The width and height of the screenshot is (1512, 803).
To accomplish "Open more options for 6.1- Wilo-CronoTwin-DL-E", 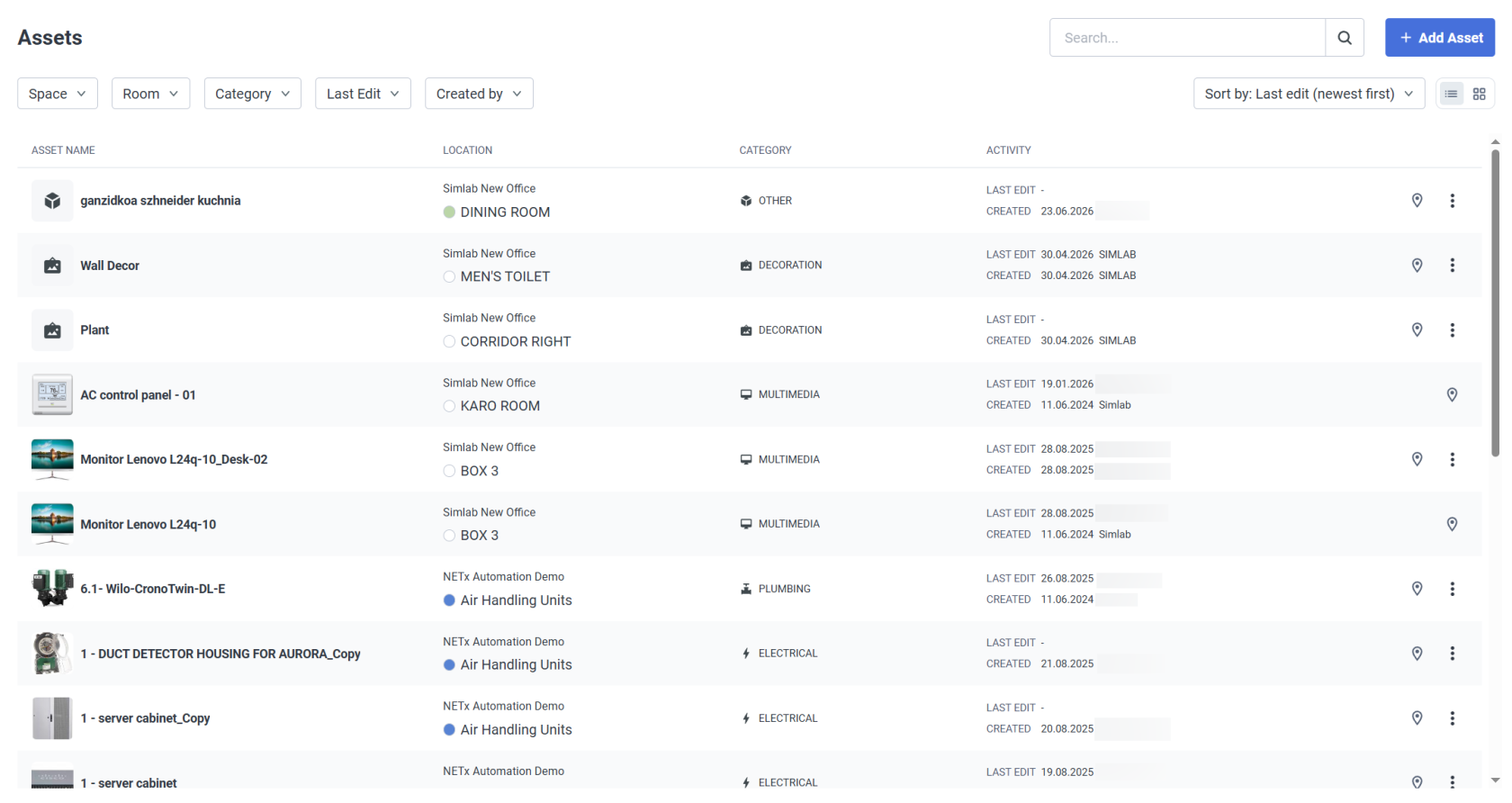I will point(1452,589).
